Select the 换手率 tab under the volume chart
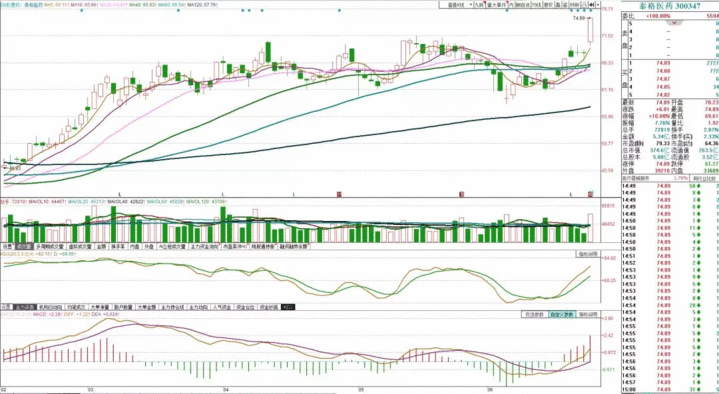This screenshot has height=394, width=719. [118, 246]
